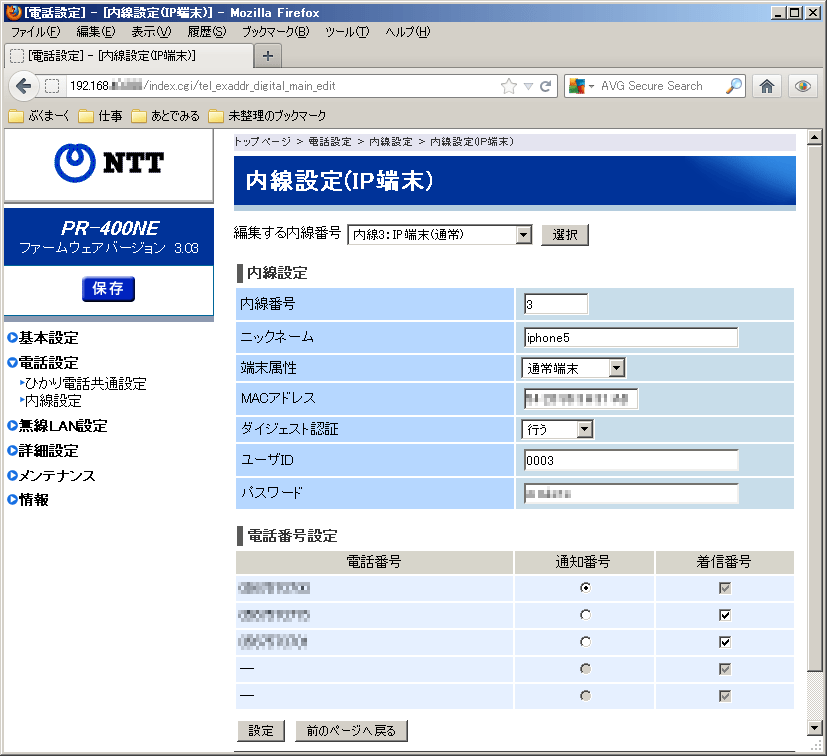Viewport: 827px width, 756px height.
Task: Click the site identity icon in address bar
Action: [x=52, y=86]
